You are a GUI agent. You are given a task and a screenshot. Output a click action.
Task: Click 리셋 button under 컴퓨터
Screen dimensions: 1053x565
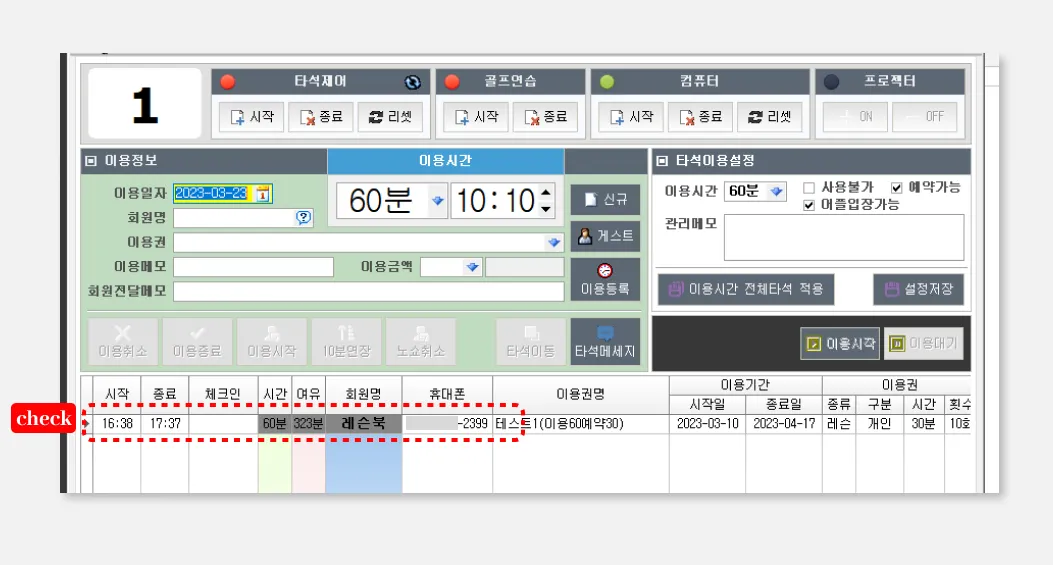[770, 117]
